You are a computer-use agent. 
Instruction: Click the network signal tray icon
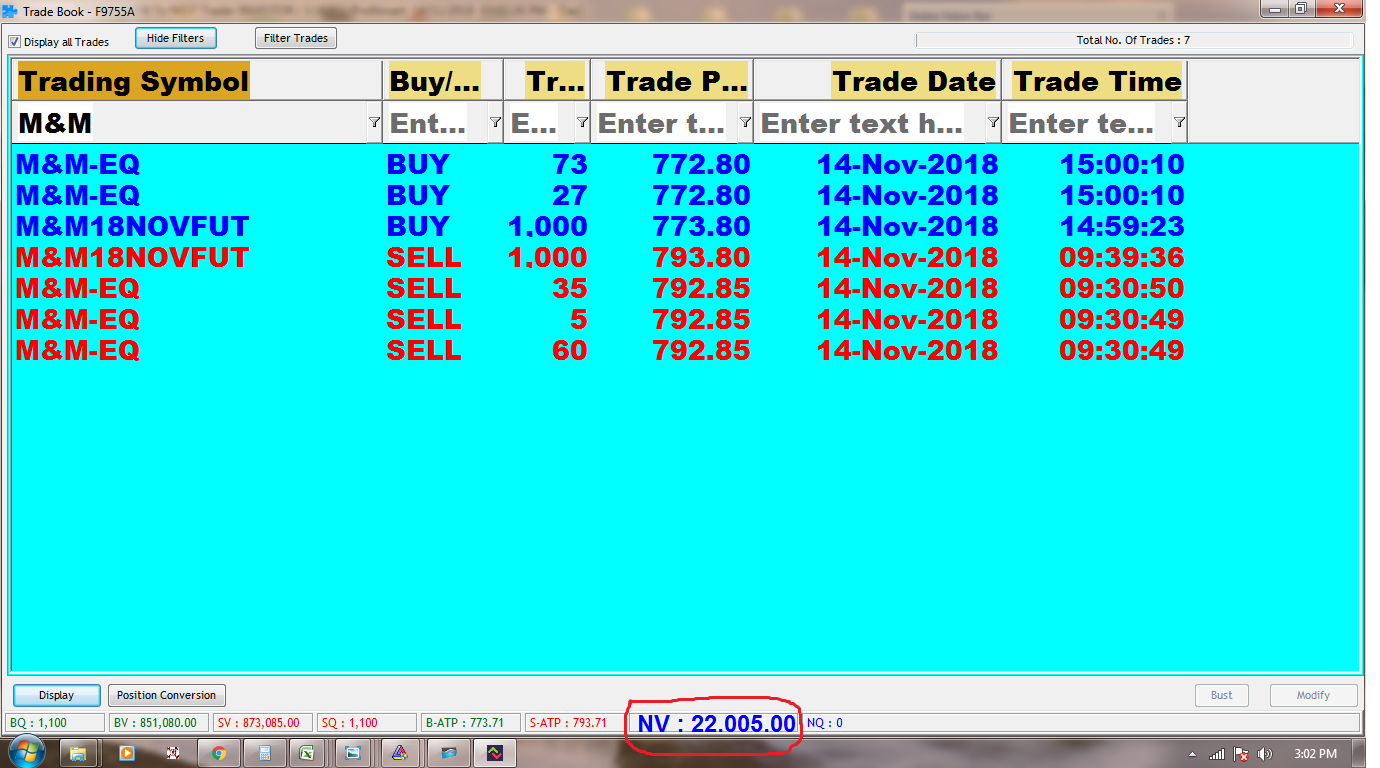pyautogui.click(x=1217, y=754)
